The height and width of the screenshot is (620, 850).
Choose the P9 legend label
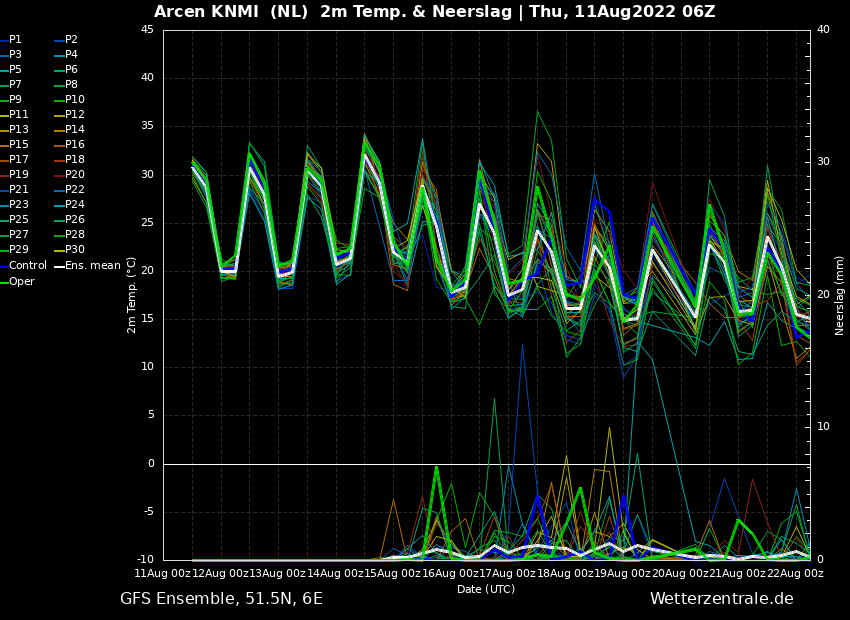pos(15,99)
